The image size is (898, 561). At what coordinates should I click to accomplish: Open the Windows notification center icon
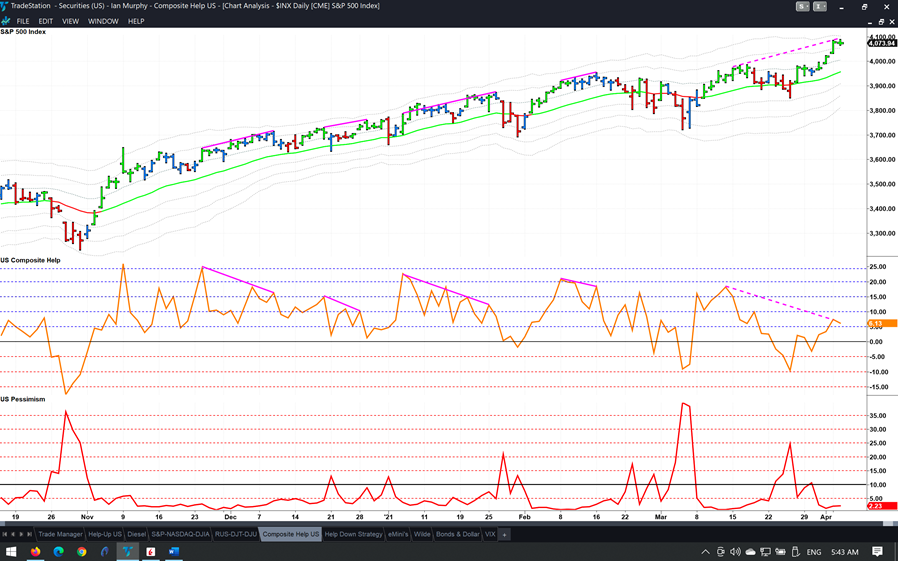point(877,552)
